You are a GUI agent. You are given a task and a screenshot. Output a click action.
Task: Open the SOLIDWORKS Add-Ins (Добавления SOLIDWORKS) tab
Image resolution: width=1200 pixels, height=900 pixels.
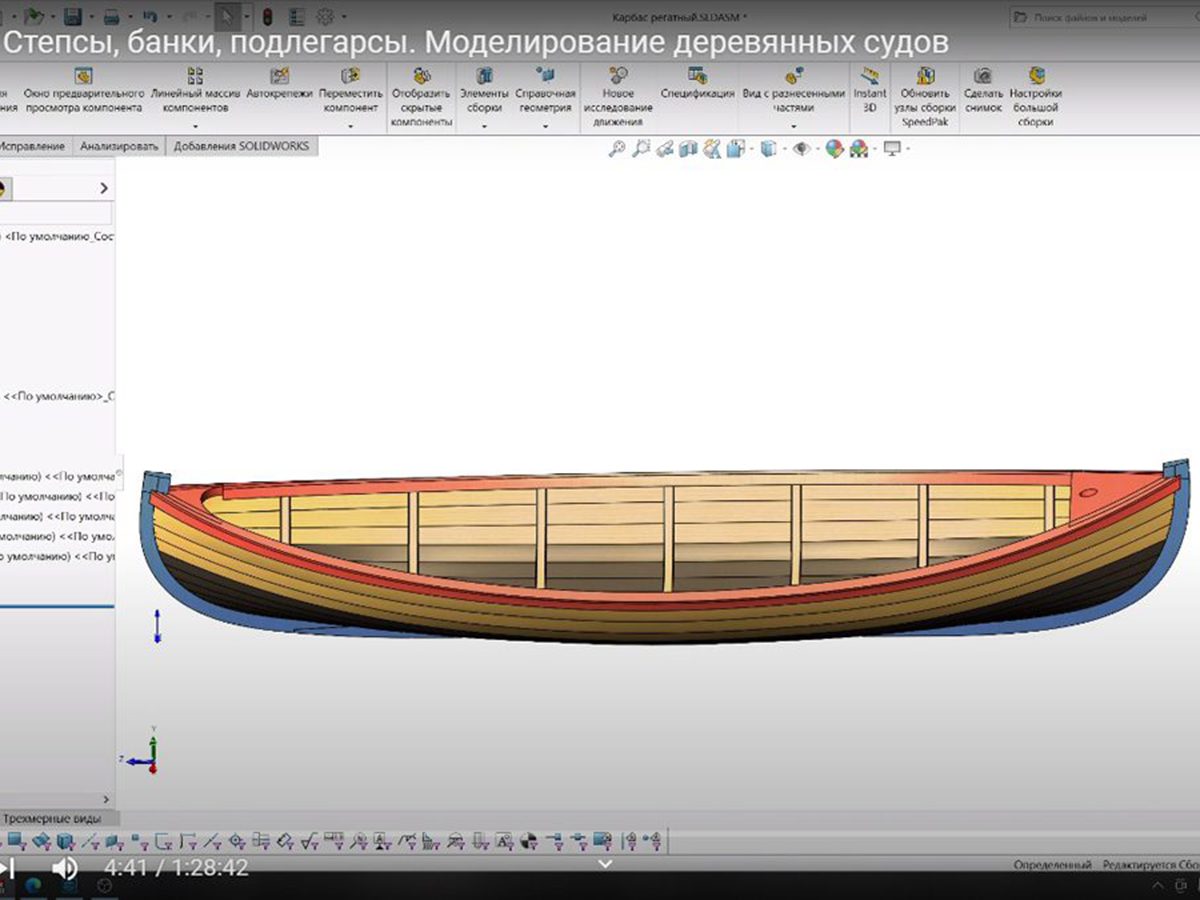point(241,146)
